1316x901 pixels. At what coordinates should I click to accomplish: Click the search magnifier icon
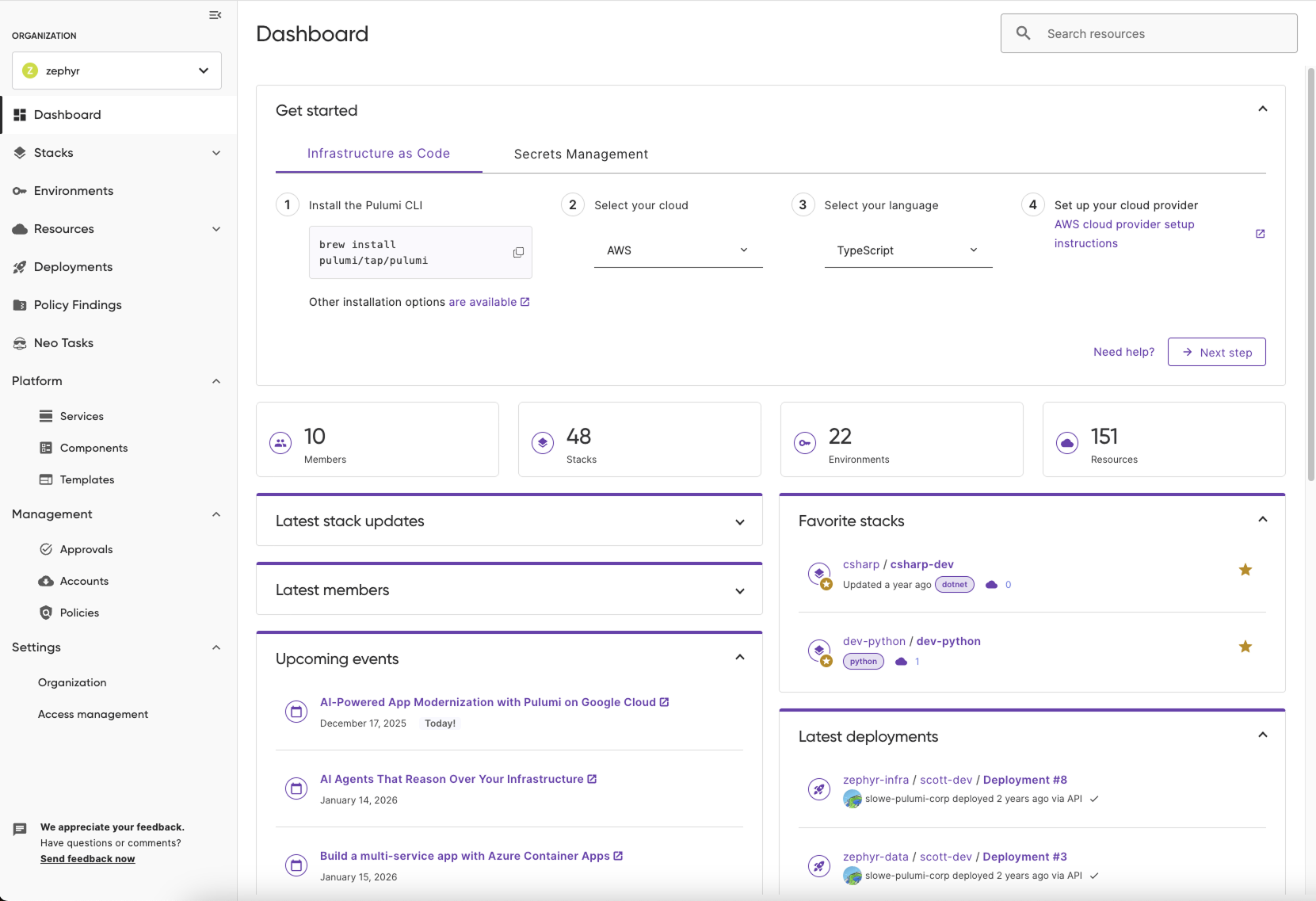tap(1024, 33)
